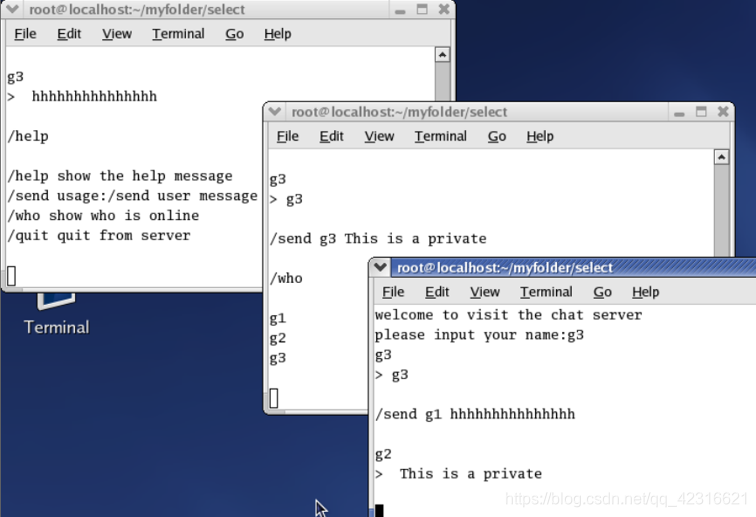Click '/who show who is online' line

pyautogui.click(x=103, y=216)
